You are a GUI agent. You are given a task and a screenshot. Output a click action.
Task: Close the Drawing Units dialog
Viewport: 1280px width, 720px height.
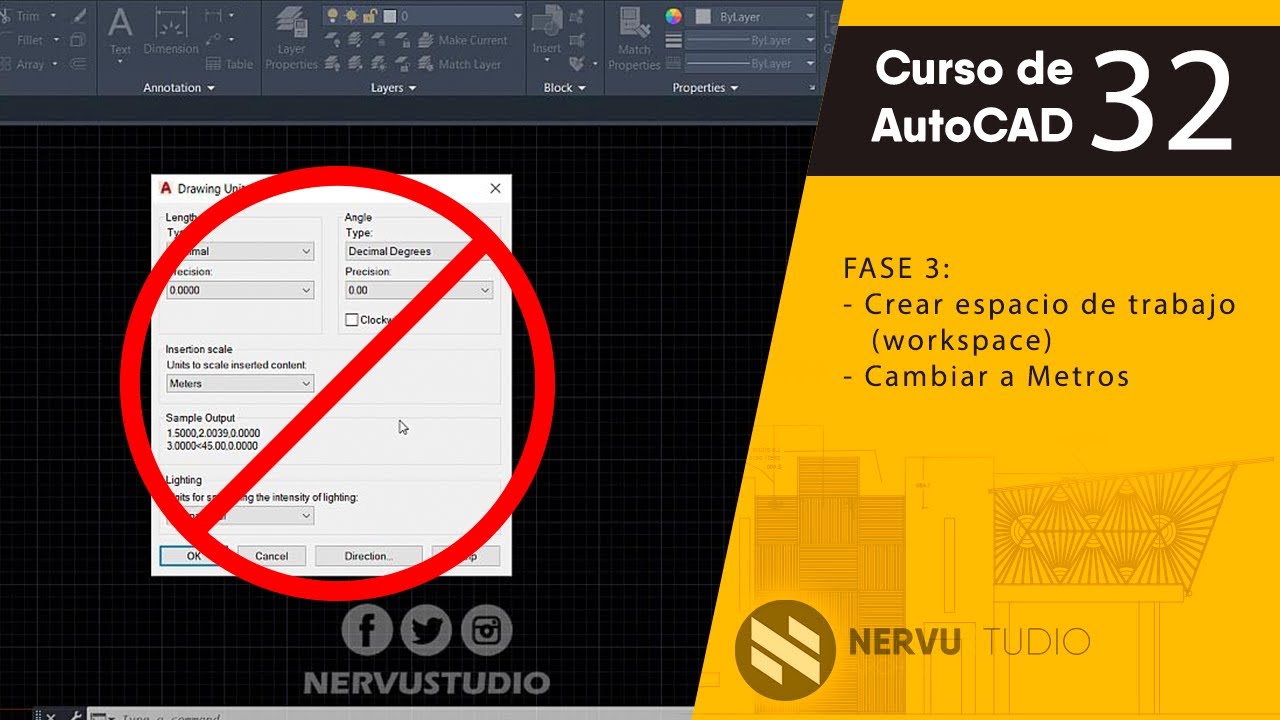tap(495, 188)
